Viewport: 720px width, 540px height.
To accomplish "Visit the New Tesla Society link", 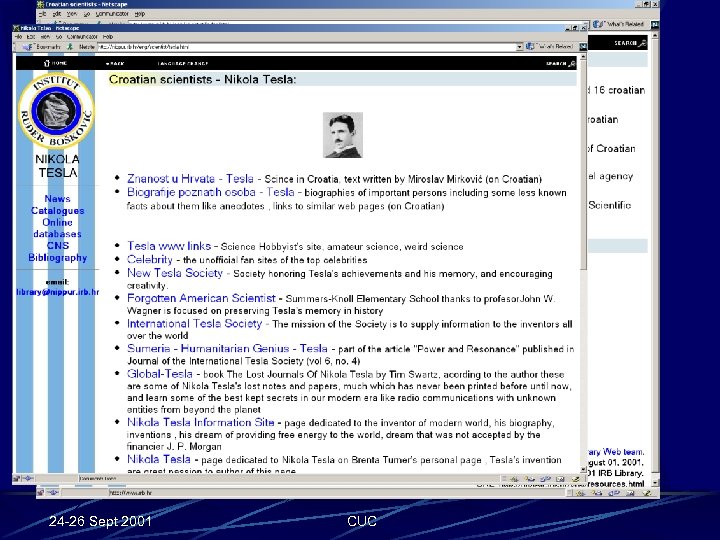I will coord(175,273).
